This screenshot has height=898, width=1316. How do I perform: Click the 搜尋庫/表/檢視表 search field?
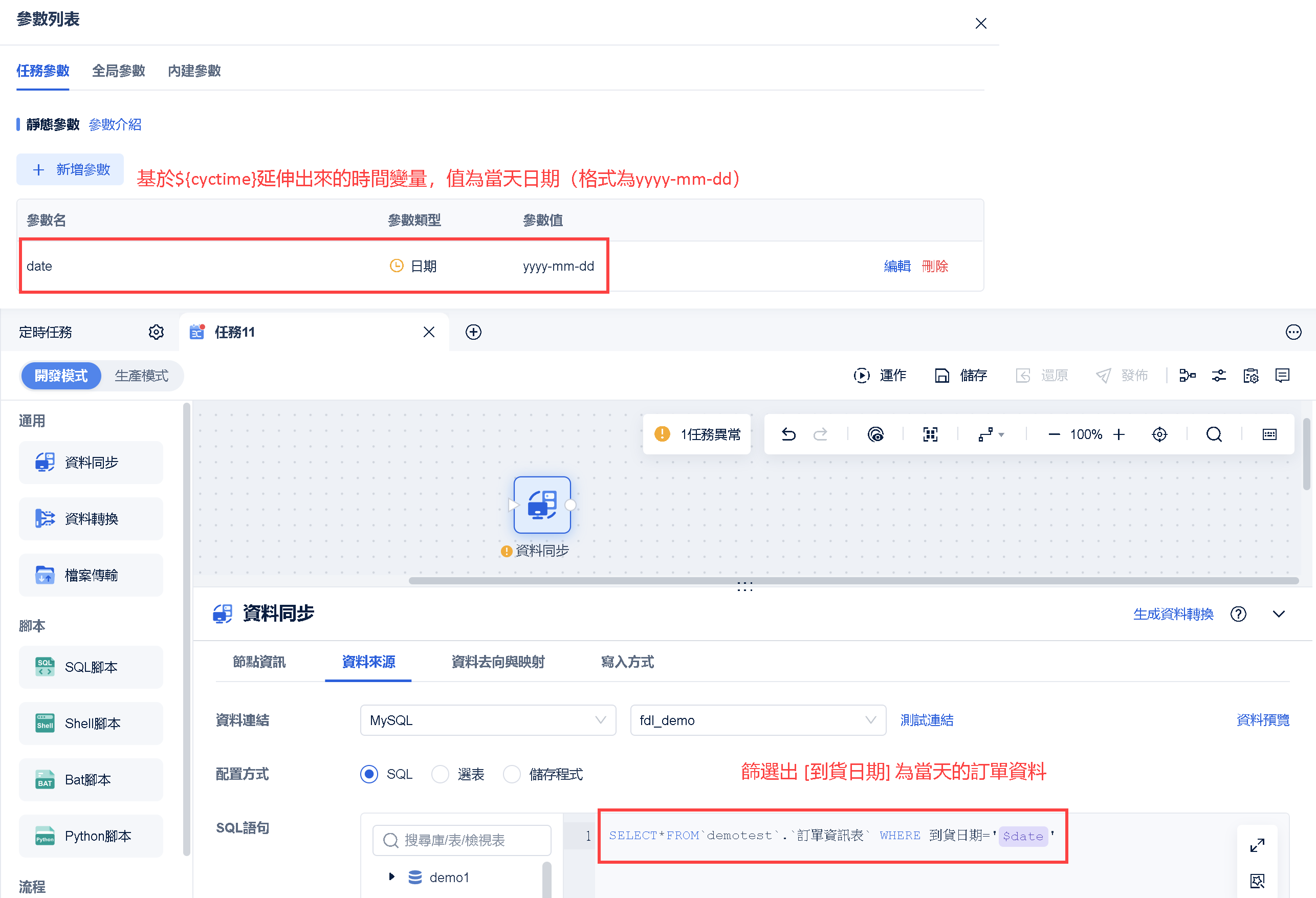(462, 840)
